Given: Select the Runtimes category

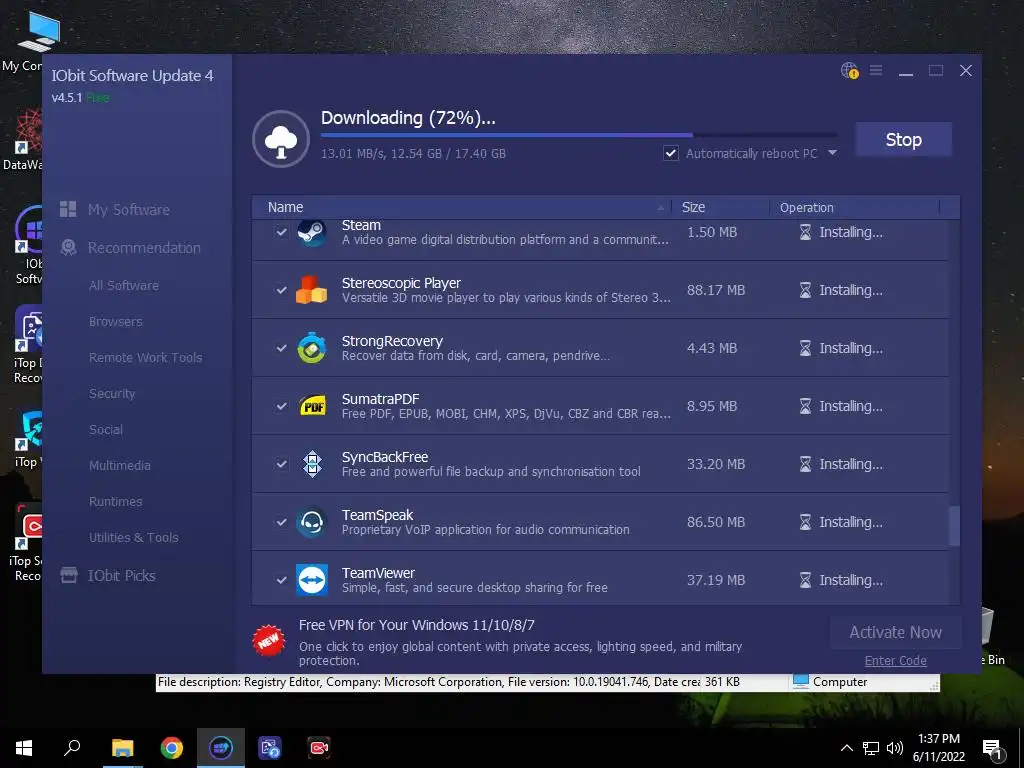Looking at the screenshot, I should [x=116, y=501].
